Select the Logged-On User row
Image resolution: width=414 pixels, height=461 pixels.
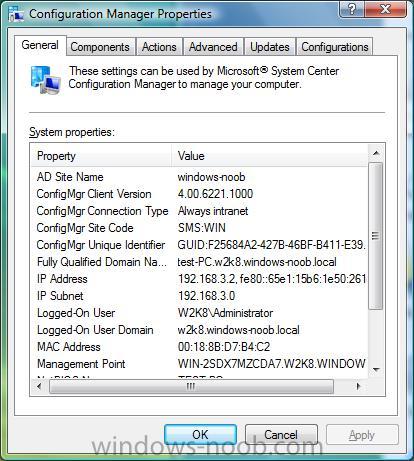(x=199, y=313)
